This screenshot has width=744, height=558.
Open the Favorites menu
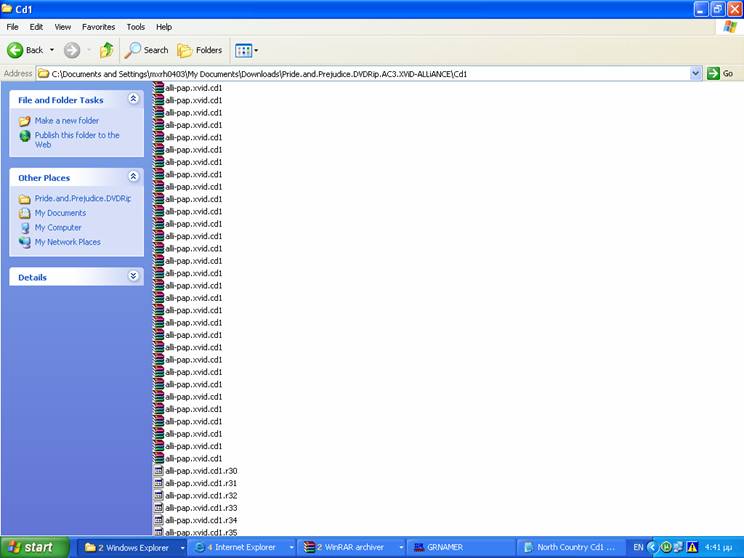pyautogui.click(x=98, y=27)
